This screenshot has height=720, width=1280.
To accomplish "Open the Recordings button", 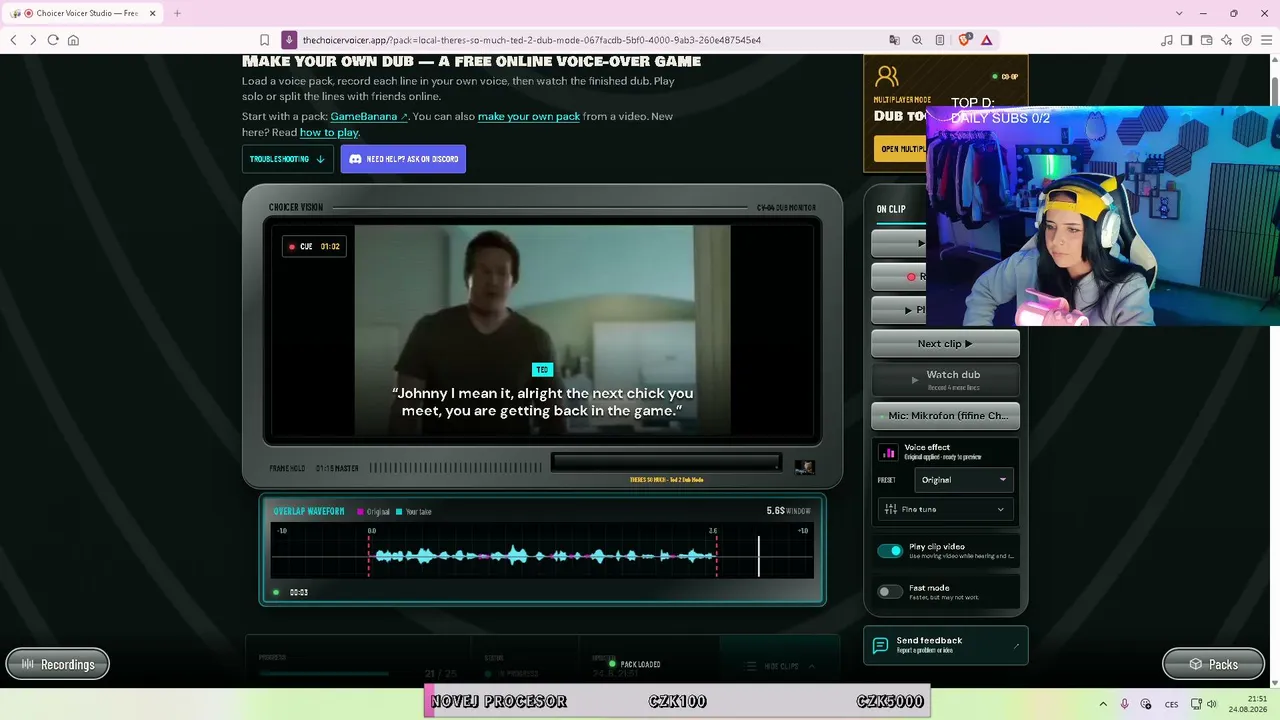I will pos(58,664).
